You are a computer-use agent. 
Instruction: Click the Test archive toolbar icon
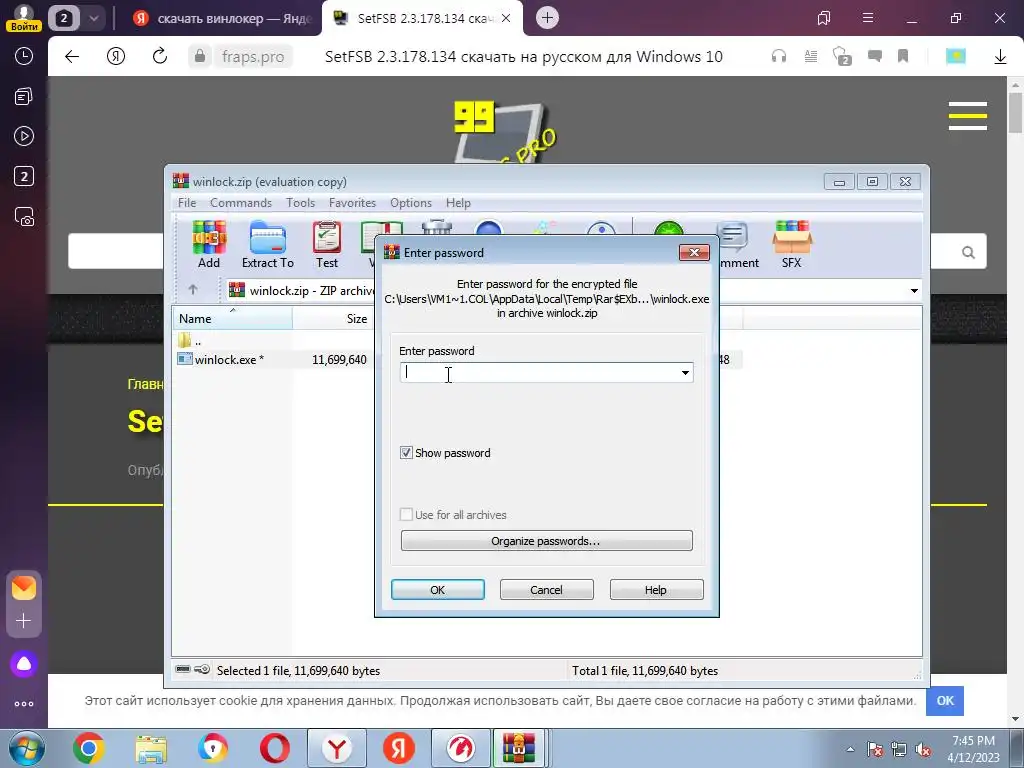click(x=327, y=244)
